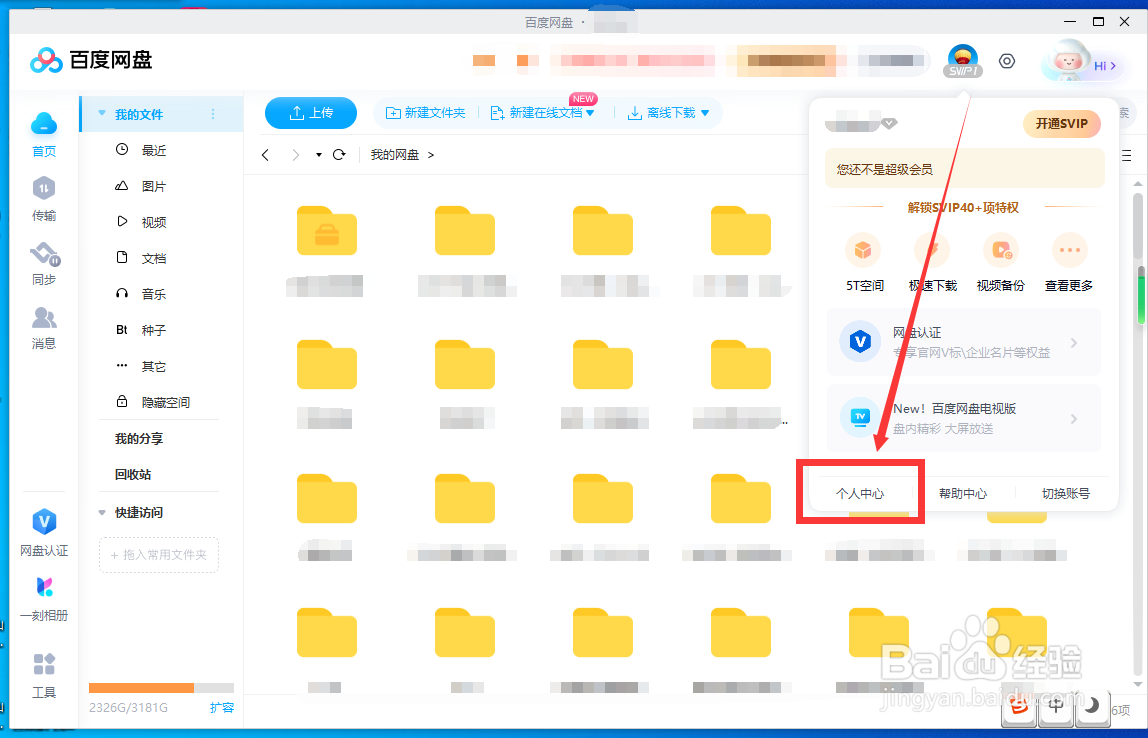The height and width of the screenshot is (738, 1148).
Task: Open the 传输 transfer panel icon
Action: click(x=43, y=198)
